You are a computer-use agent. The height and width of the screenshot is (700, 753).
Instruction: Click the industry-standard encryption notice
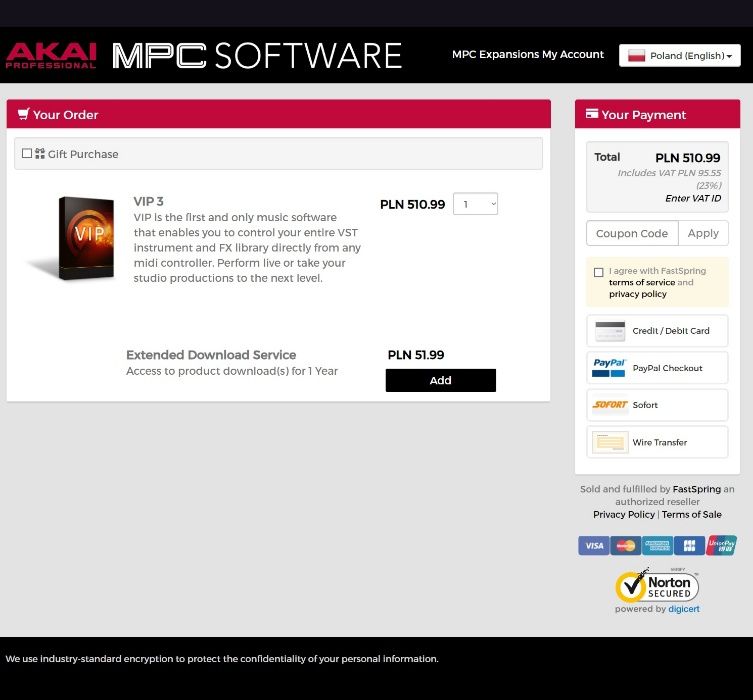click(222, 659)
